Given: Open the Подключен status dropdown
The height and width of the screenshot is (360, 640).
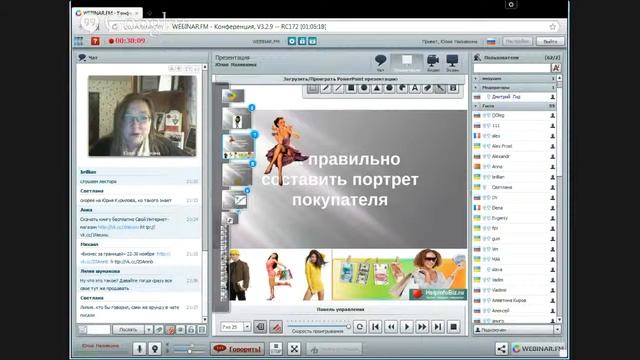Looking at the screenshot, I should [x=557, y=329].
